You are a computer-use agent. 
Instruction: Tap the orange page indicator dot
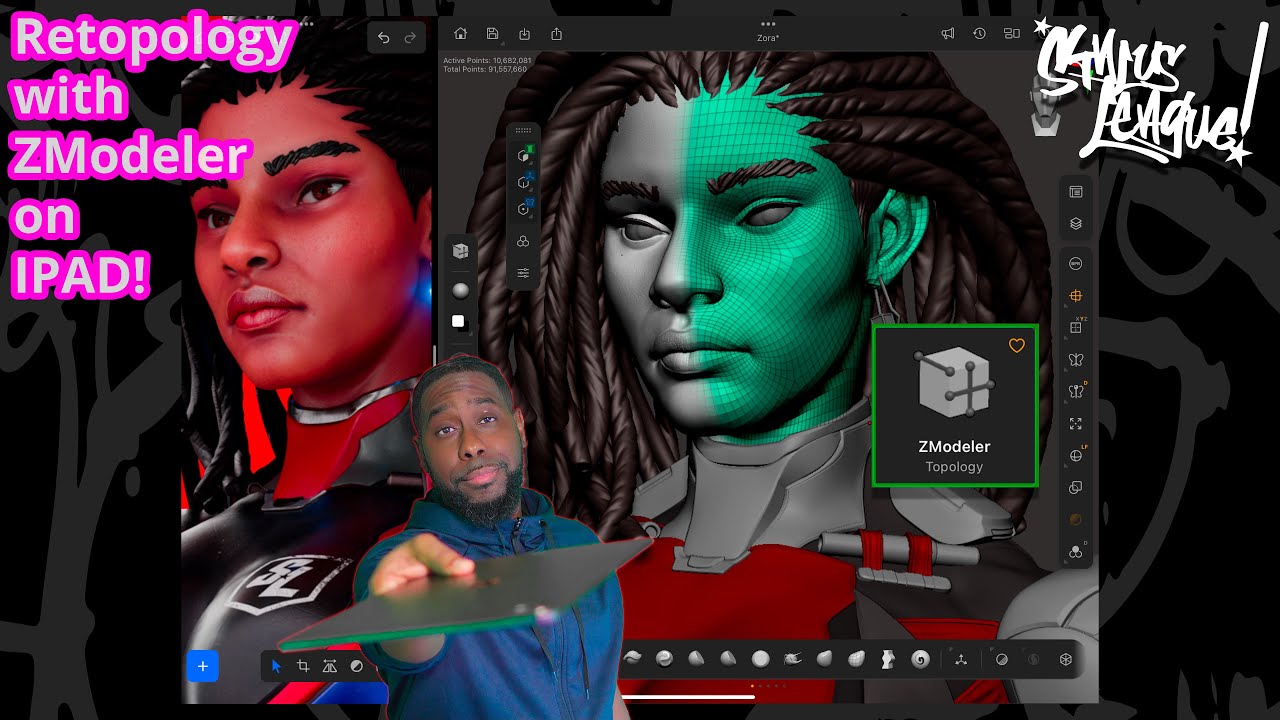751,686
